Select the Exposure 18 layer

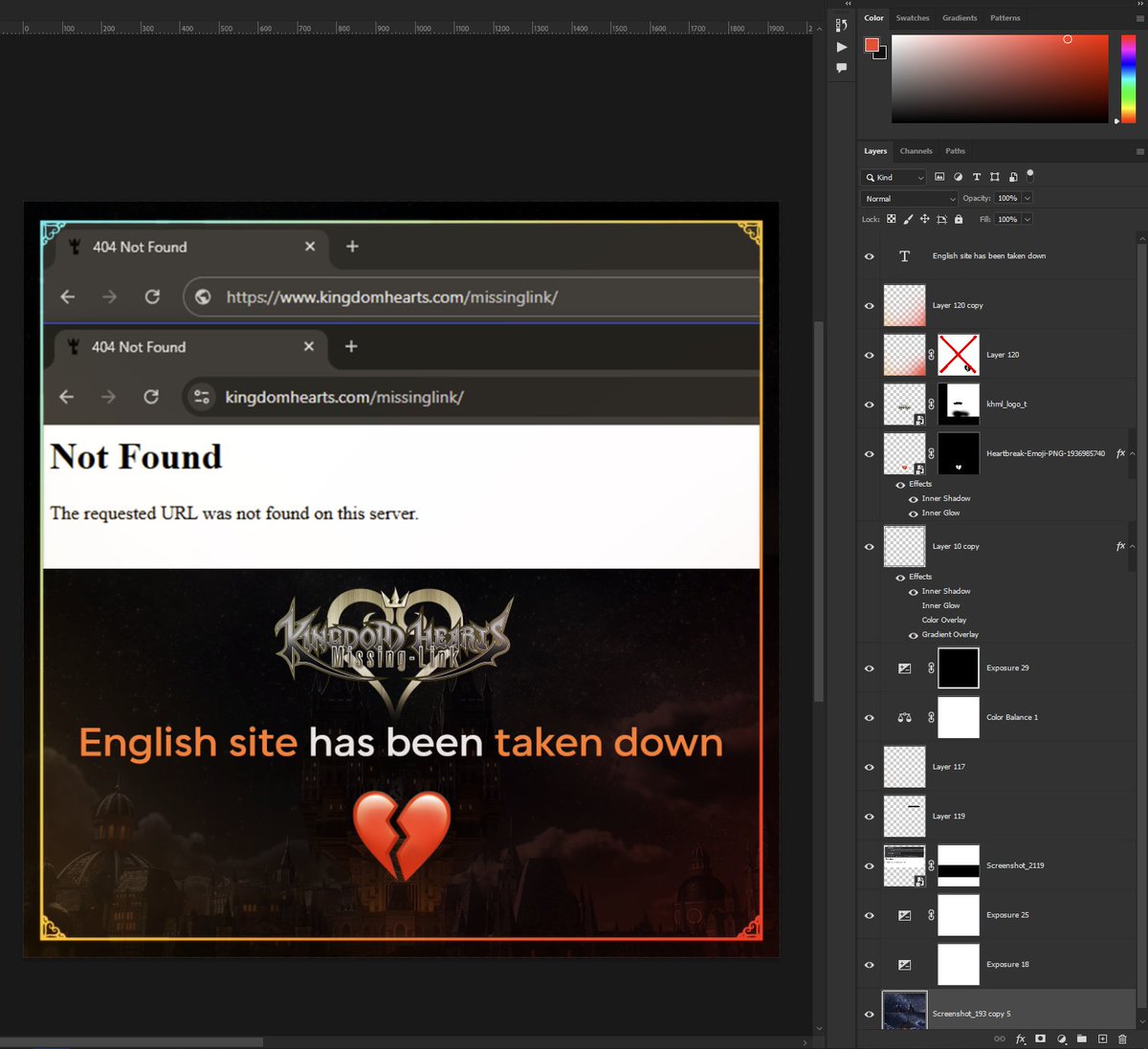tap(995, 965)
